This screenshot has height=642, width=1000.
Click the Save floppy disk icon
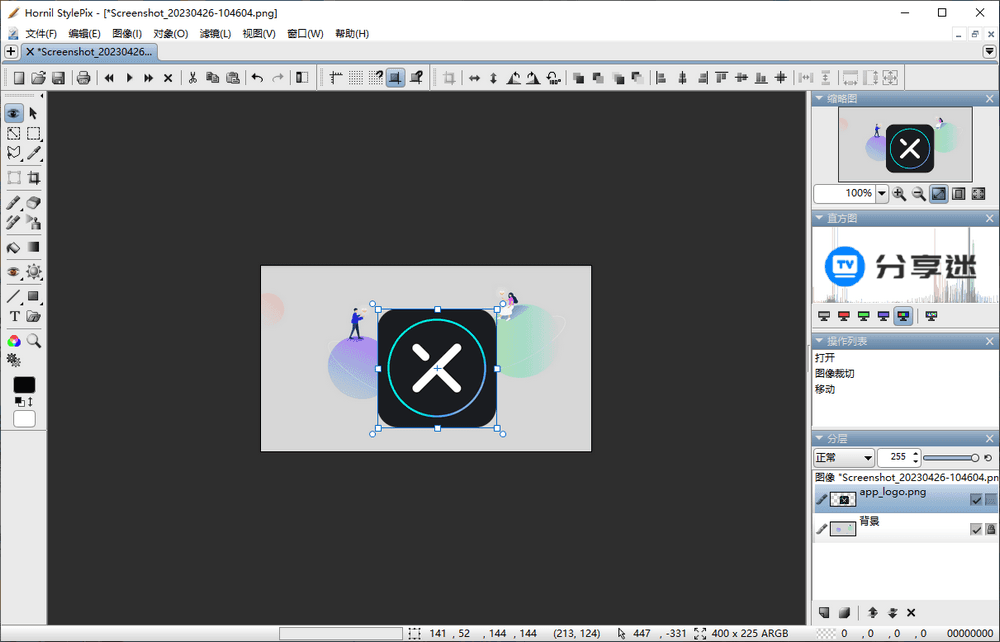click(58, 78)
